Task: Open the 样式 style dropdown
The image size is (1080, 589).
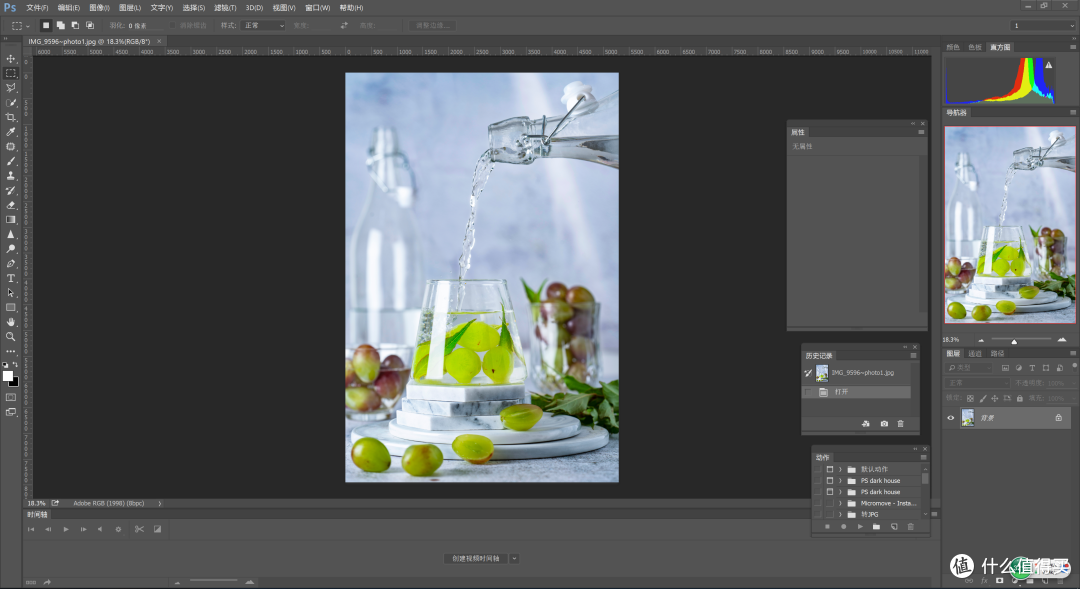Action: click(x=263, y=25)
